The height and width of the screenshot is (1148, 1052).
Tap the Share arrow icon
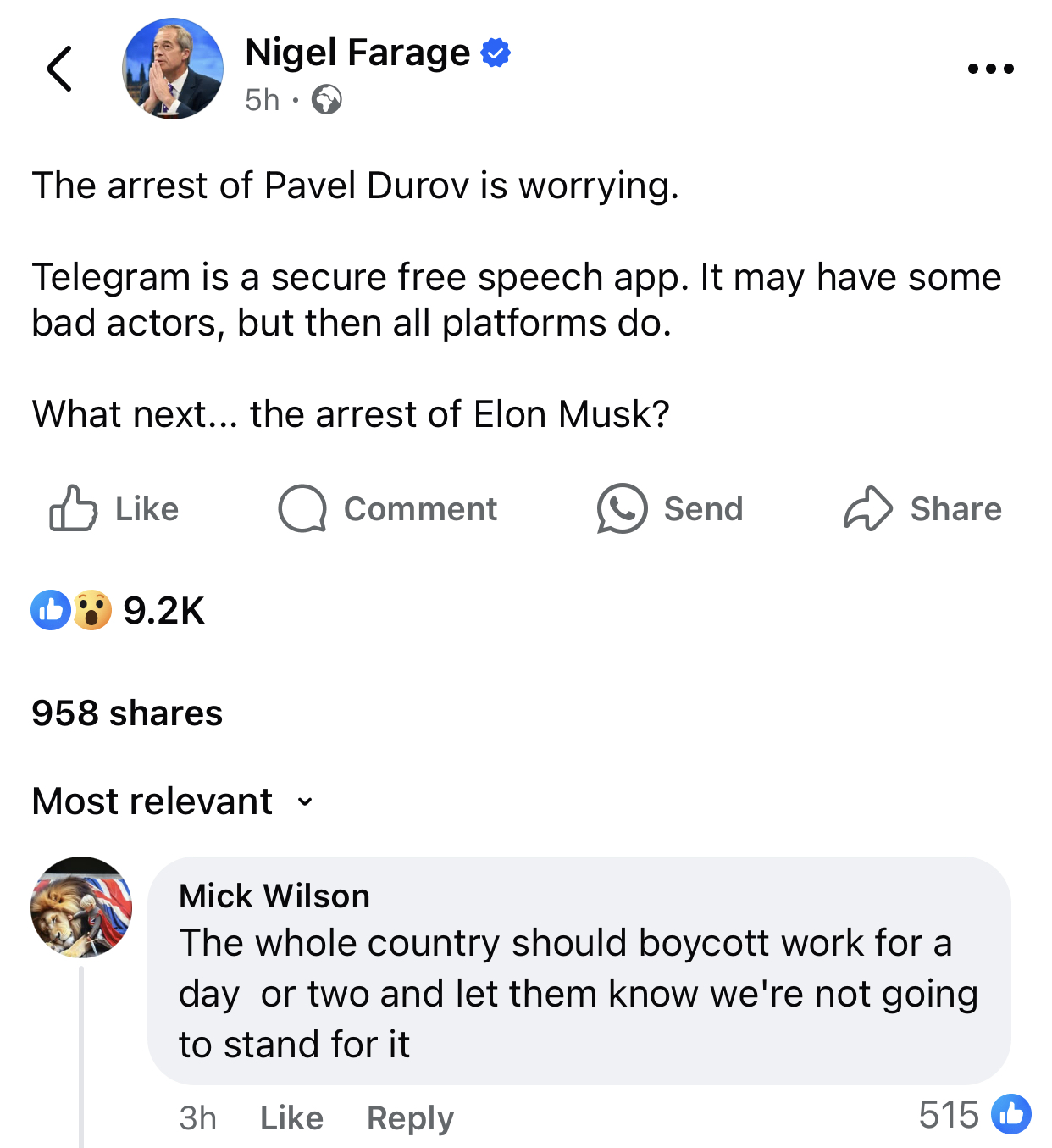tap(867, 508)
